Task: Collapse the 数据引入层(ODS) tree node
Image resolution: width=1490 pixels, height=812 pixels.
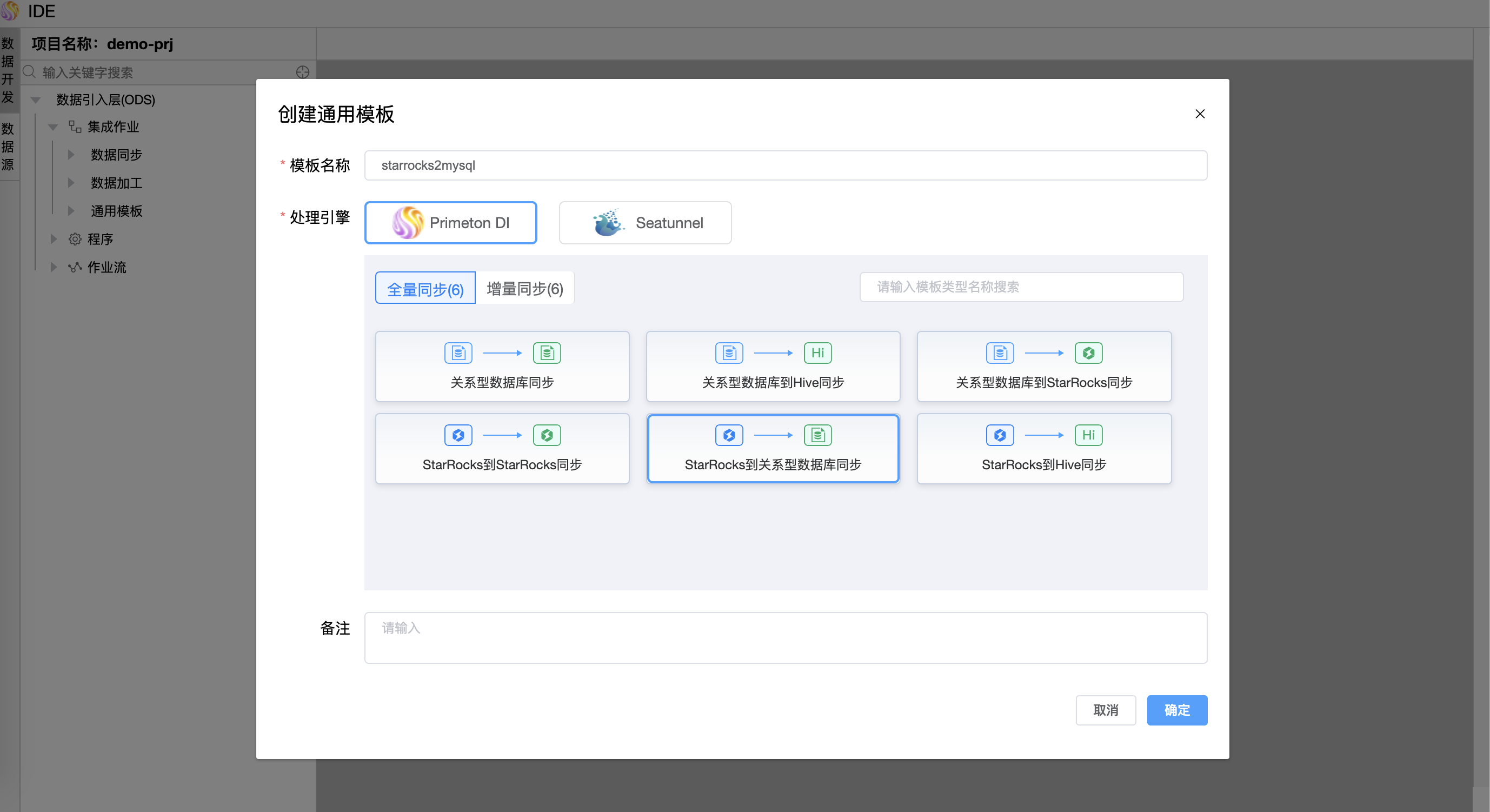Action: point(36,100)
